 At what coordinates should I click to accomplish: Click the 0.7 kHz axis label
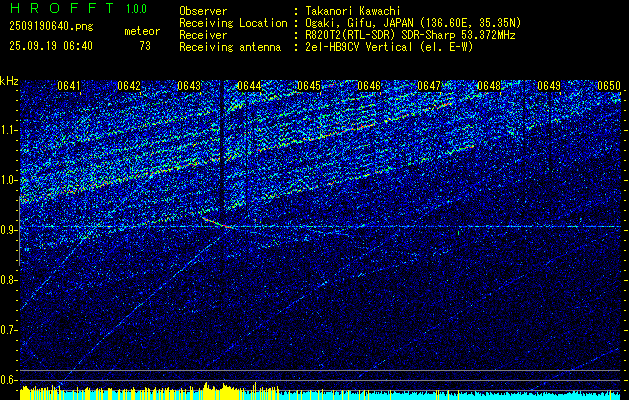pyautogui.click(x=8, y=330)
